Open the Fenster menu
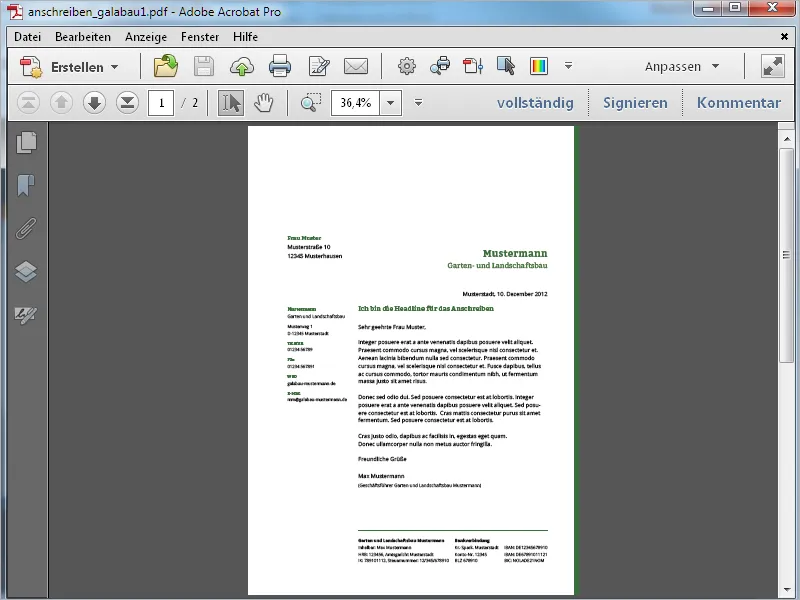This screenshot has height=600, width=800. coord(200,37)
